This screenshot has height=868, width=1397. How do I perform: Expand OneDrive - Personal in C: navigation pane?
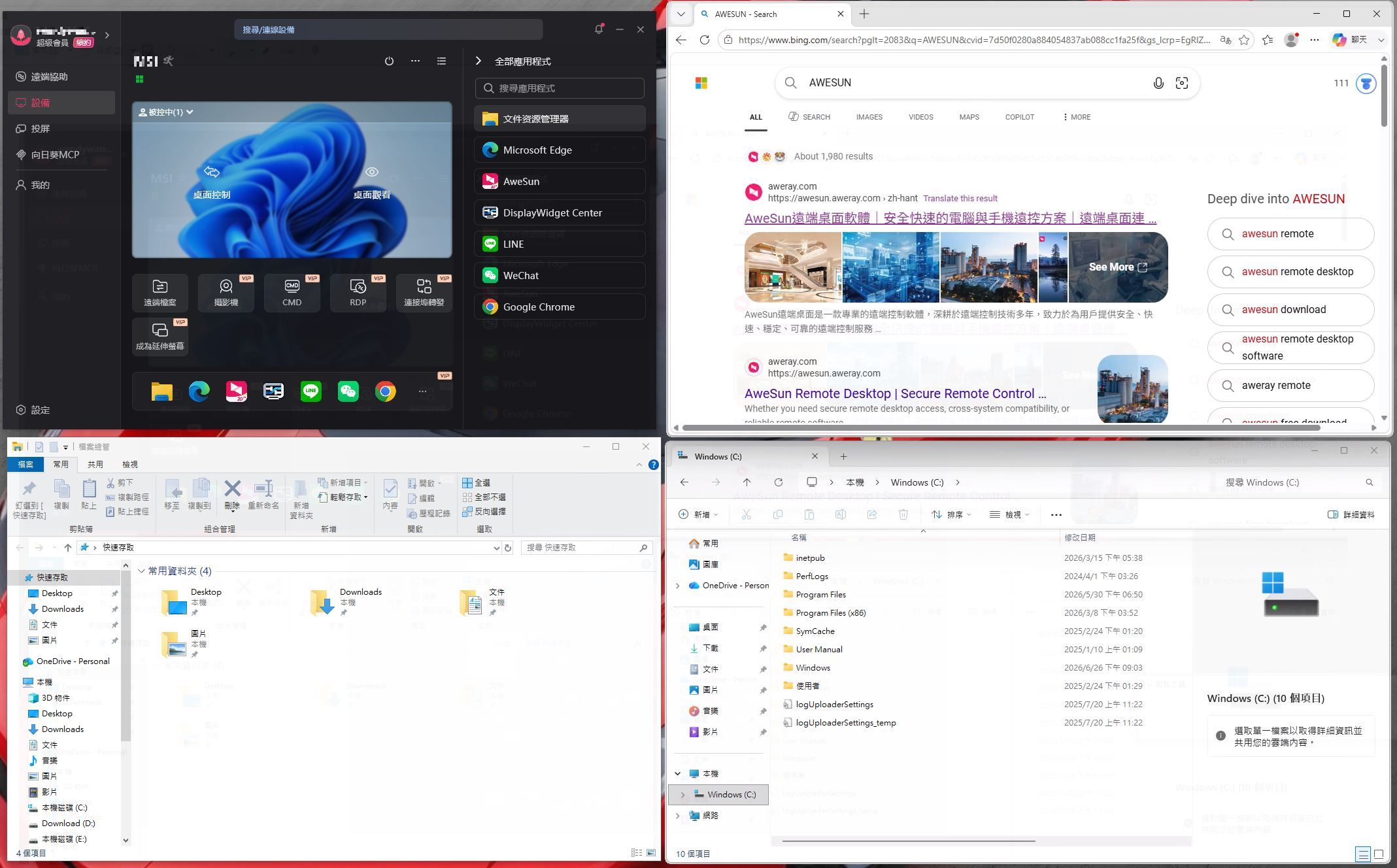point(677,586)
